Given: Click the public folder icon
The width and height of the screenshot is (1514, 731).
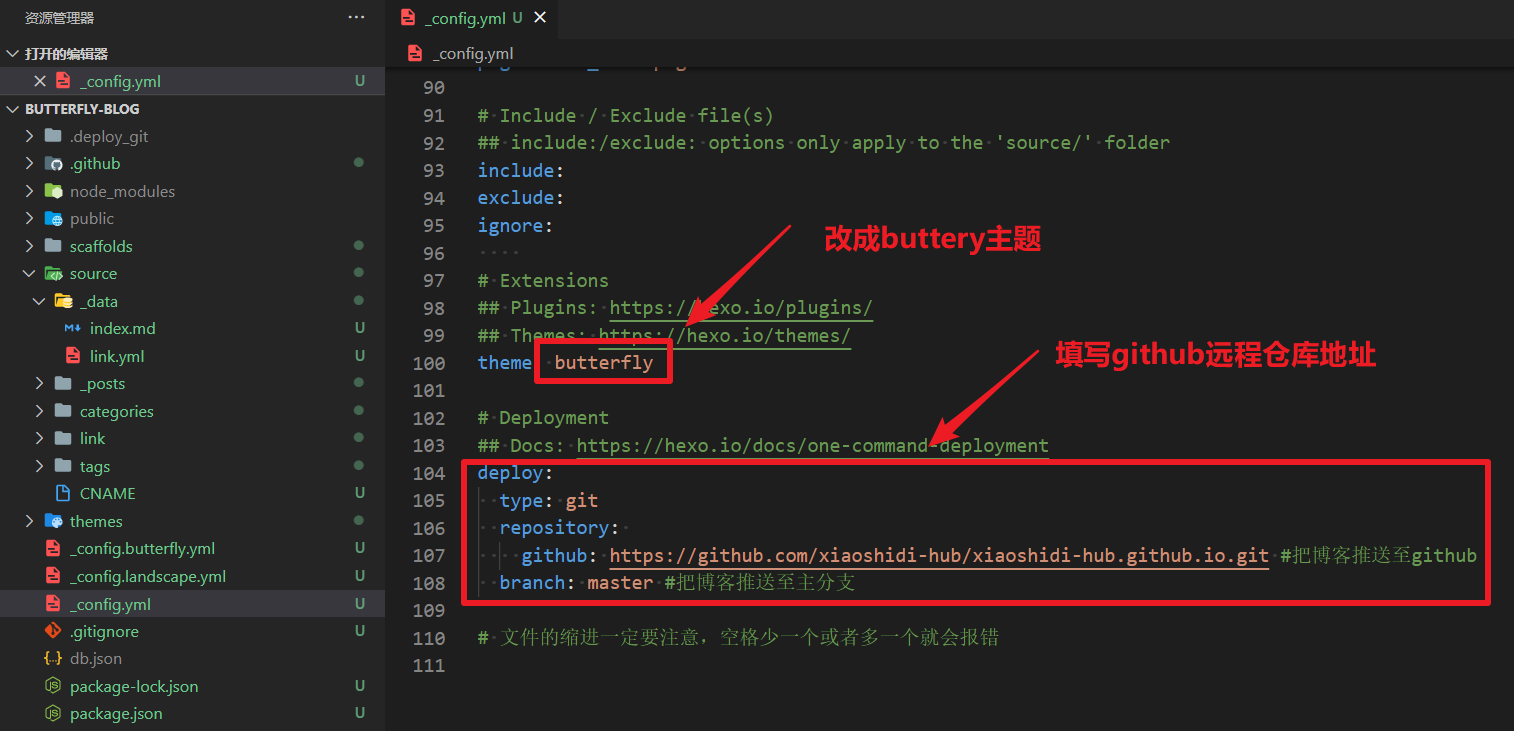Looking at the screenshot, I should tap(54, 218).
